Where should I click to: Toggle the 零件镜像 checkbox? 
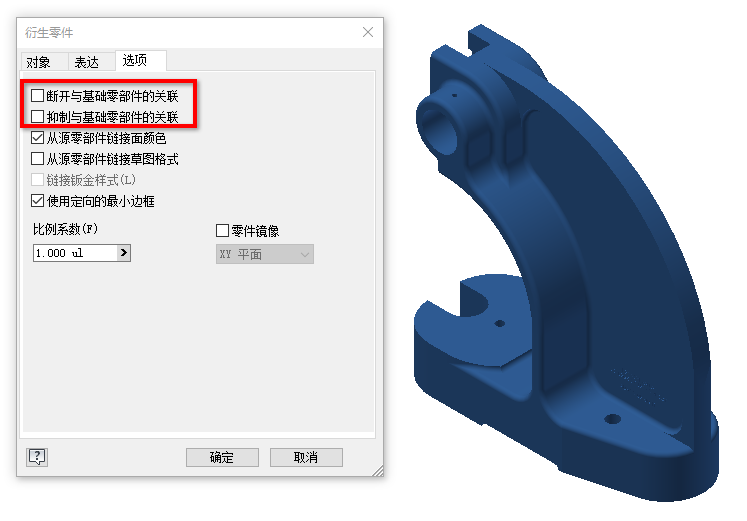click(x=222, y=230)
